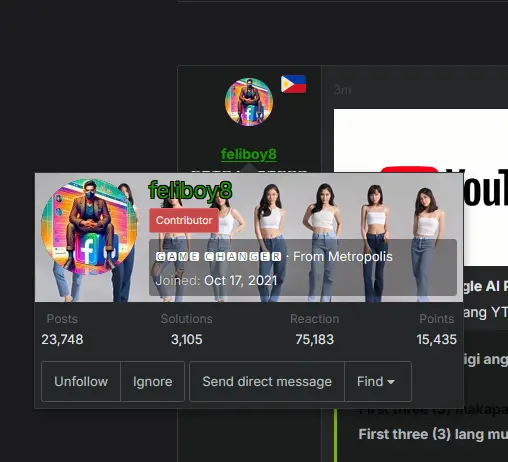
Task: Click 'From Metropolis' location text
Action: 343,257
